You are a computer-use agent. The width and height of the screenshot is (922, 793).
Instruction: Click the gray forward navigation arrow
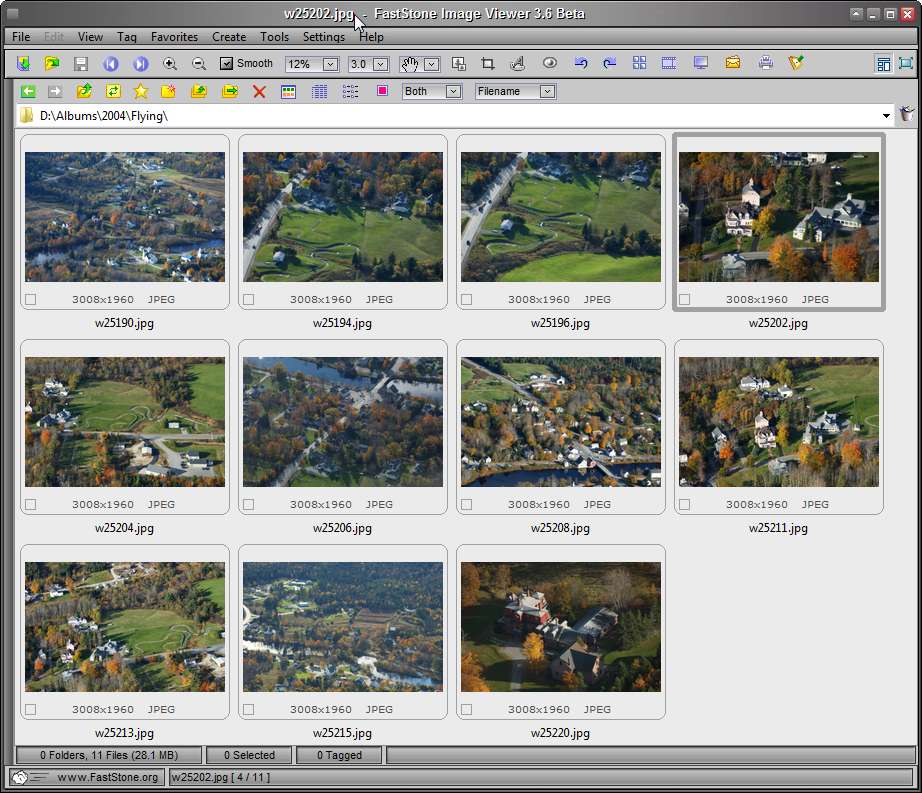[x=55, y=91]
